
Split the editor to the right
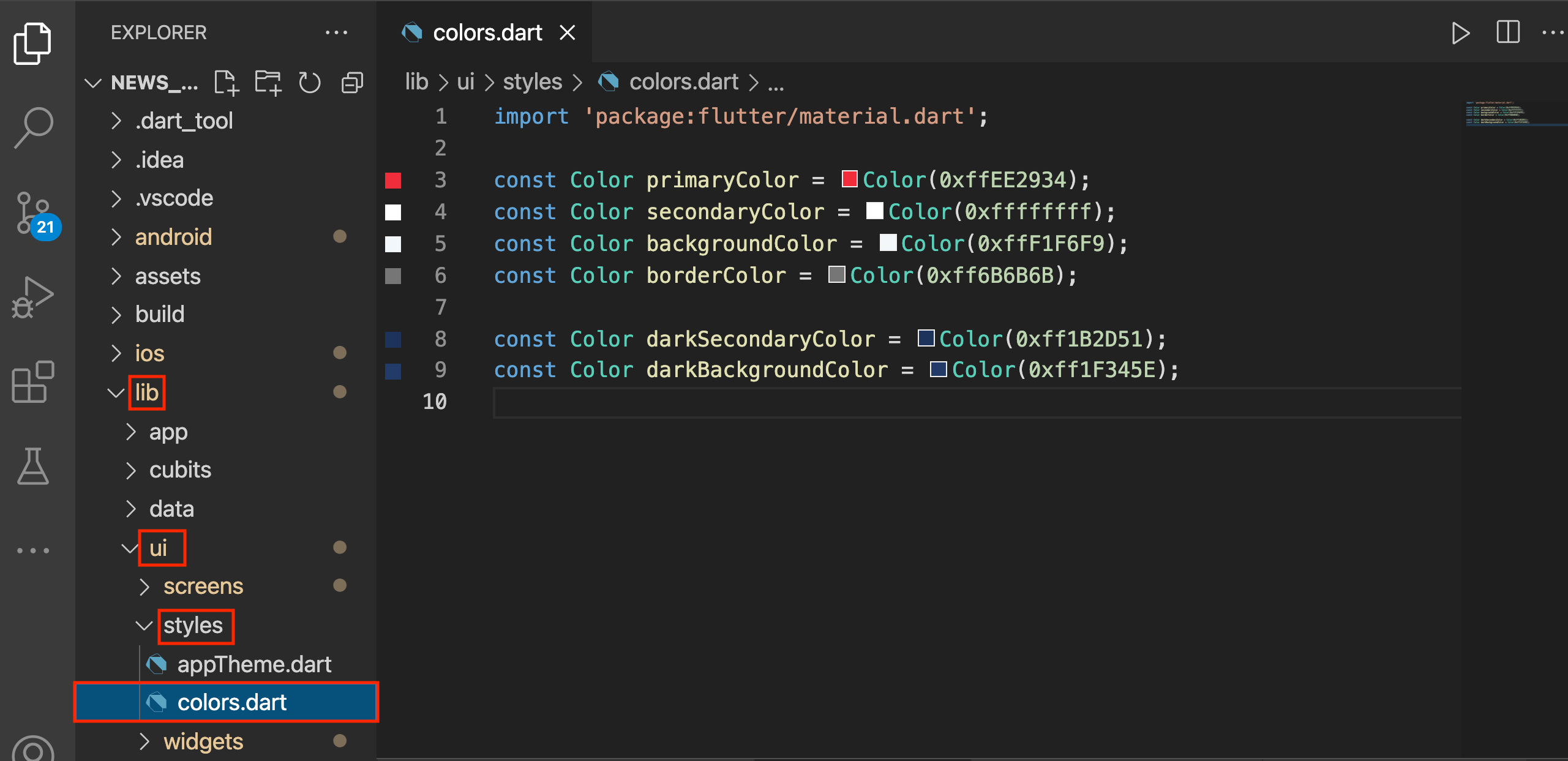(1508, 33)
